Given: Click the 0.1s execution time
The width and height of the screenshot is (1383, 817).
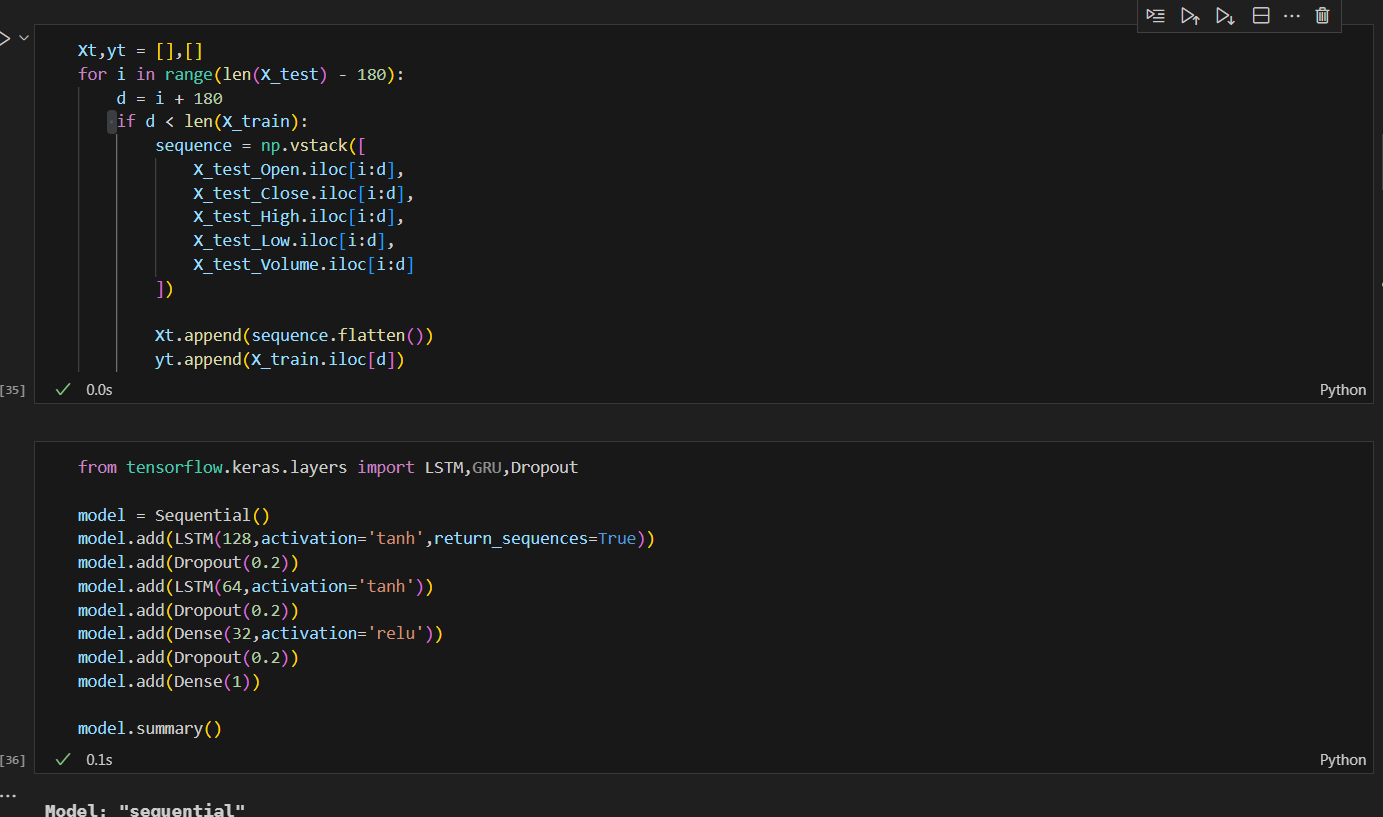Looking at the screenshot, I should pyautogui.click(x=99, y=759).
